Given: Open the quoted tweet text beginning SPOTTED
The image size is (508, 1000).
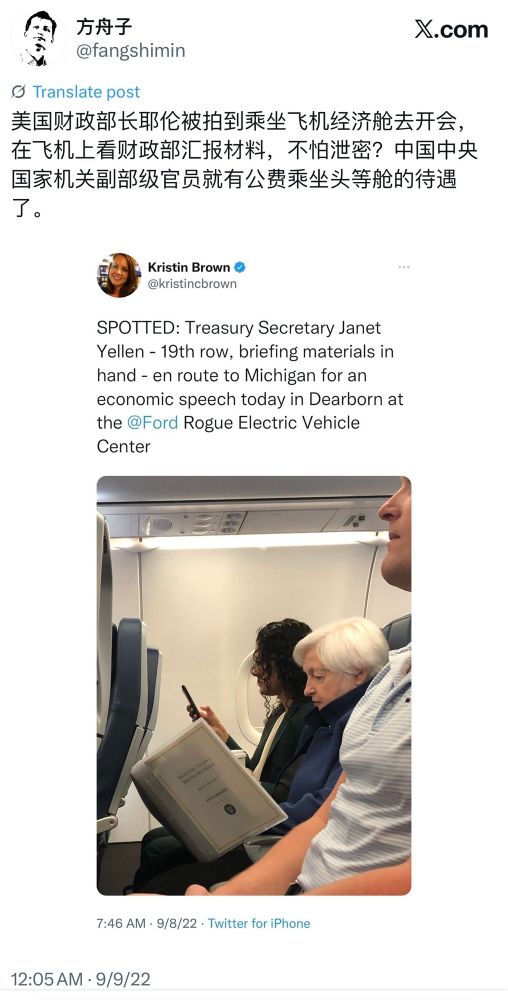Looking at the screenshot, I should pyautogui.click(x=250, y=387).
